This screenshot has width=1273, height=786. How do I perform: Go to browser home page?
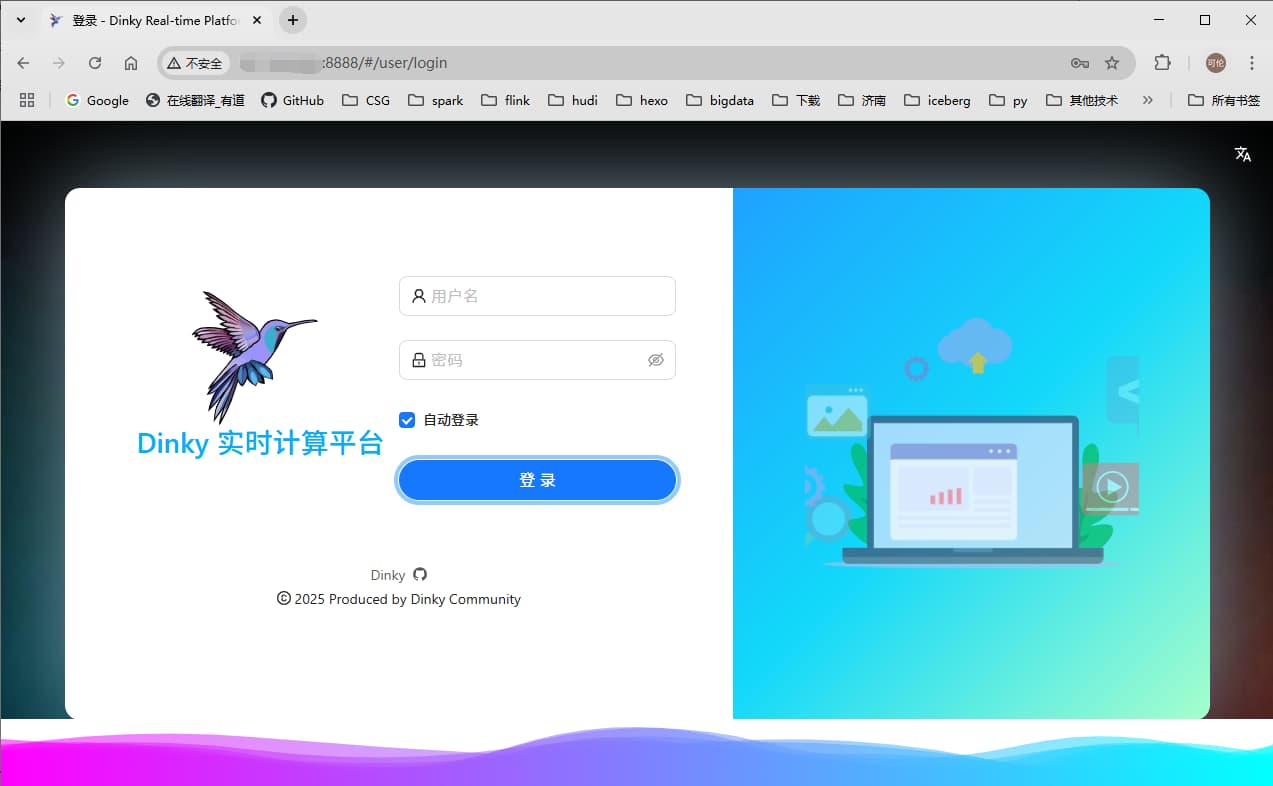(x=131, y=63)
